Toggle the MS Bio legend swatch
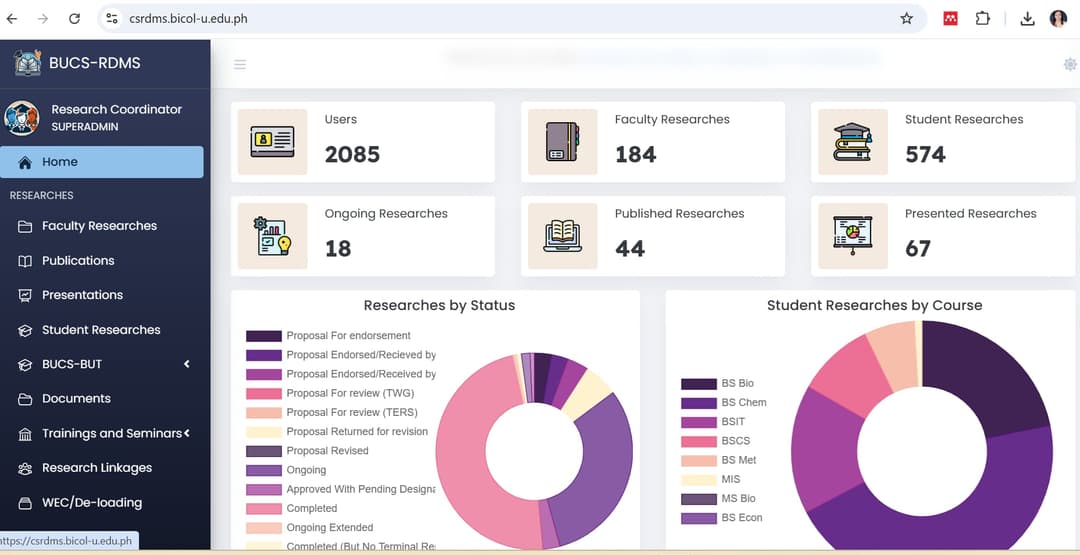Viewport: 1080px width, 555px height. [x=698, y=499]
